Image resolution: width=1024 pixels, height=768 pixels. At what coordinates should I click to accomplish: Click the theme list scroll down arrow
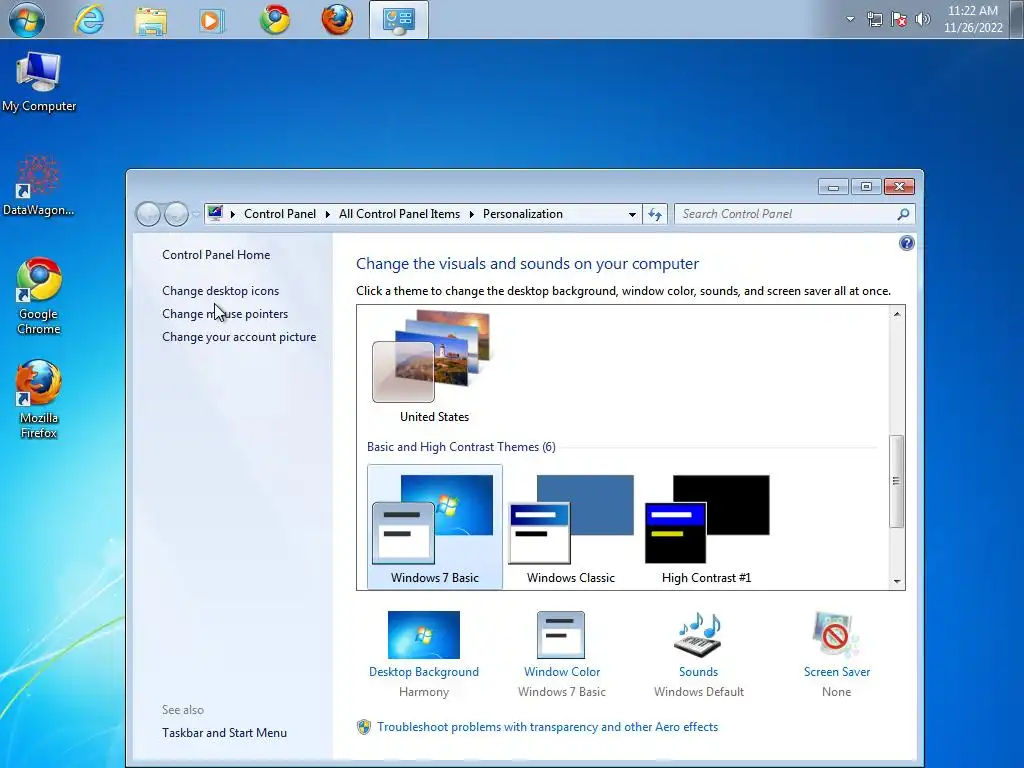coord(897,581)
